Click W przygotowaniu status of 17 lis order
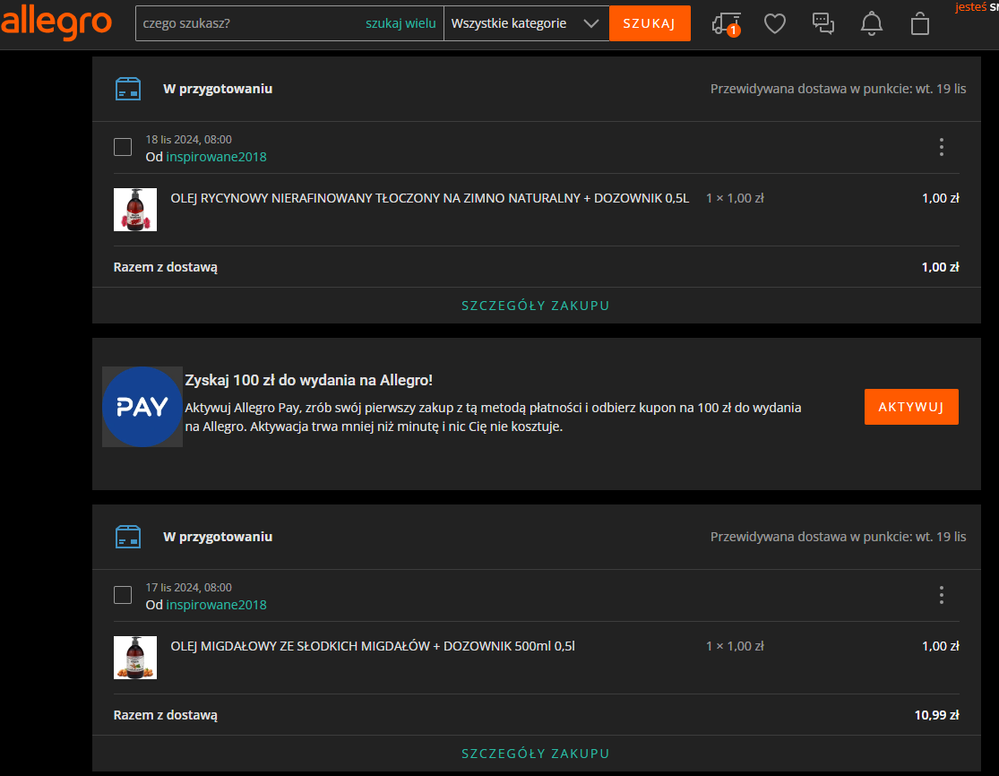The height and width of the screenshot is (776, 999). click(218, 537)
